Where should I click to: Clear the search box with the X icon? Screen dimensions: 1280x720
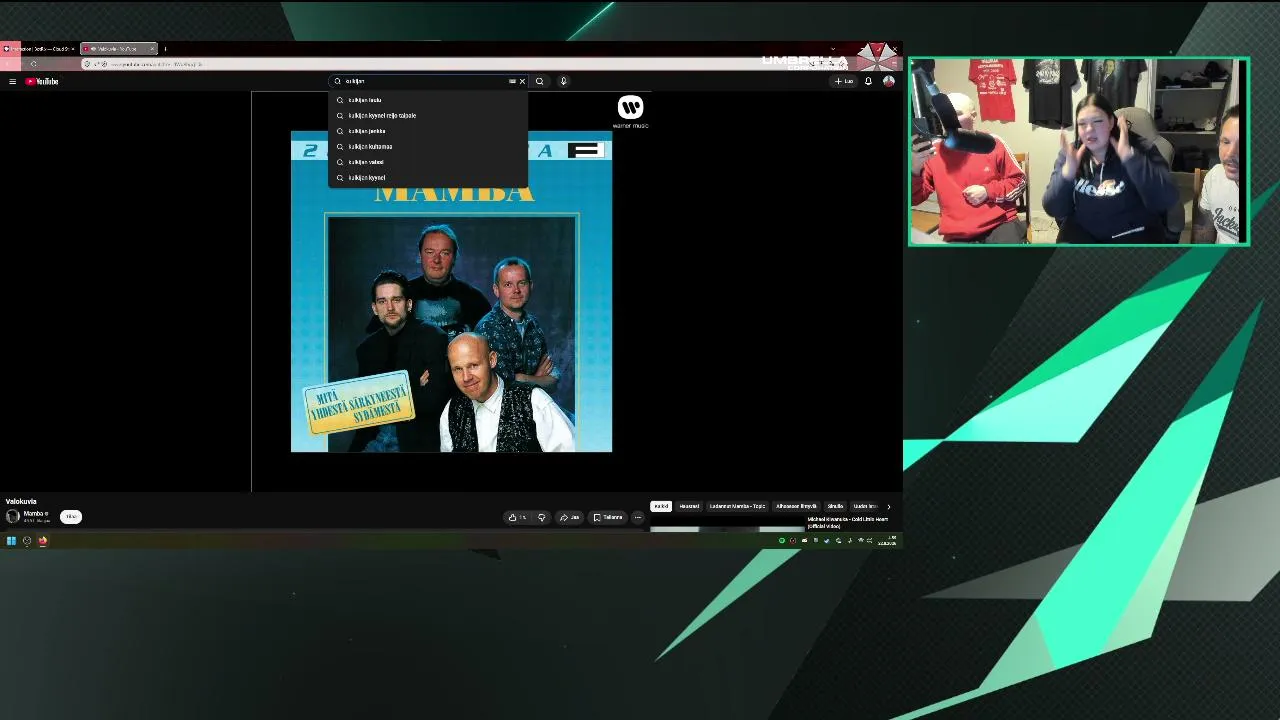[x=522, y=81]
